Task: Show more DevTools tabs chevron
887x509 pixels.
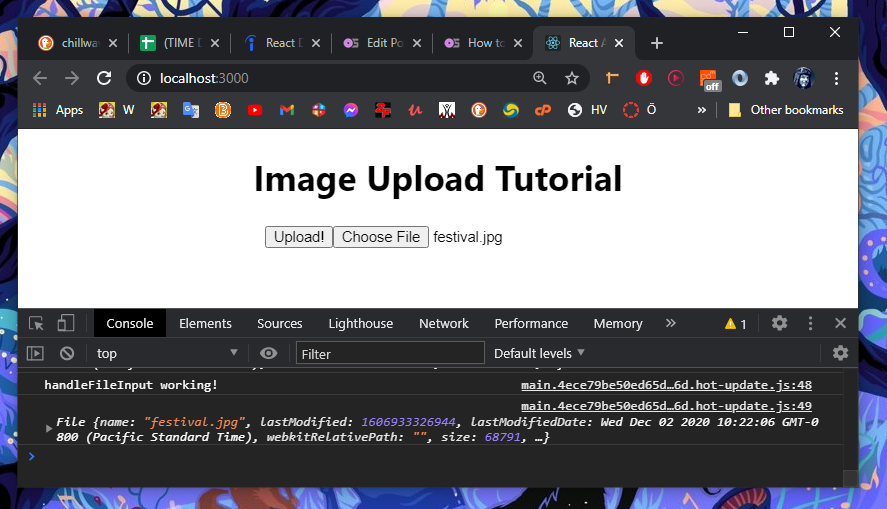Action: tap(670, 323)
